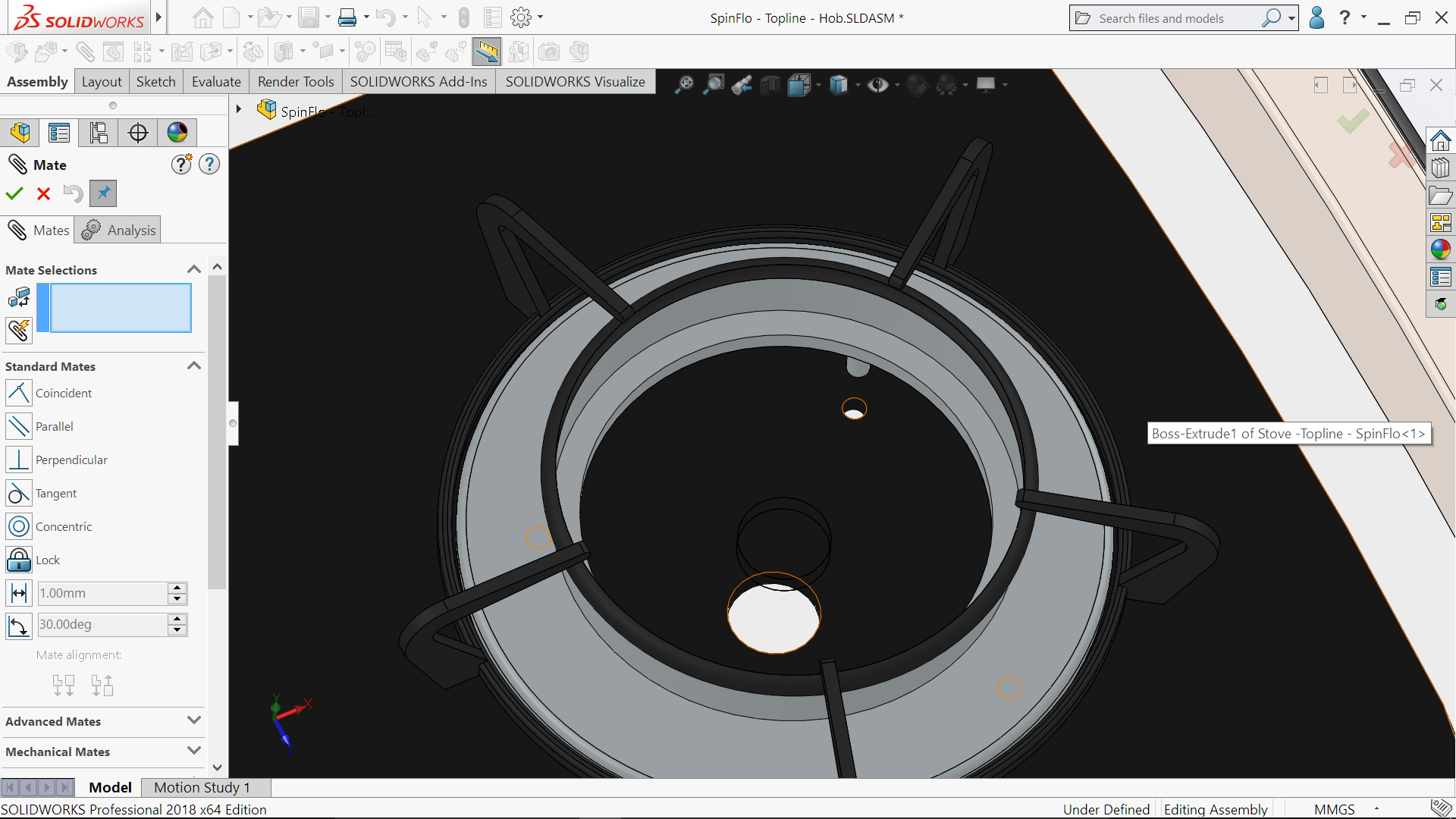Open the PropertyManager tab icon
The width and height of the screenshot is (1456, 819).
pyautogui.click(x=59, y=133)
